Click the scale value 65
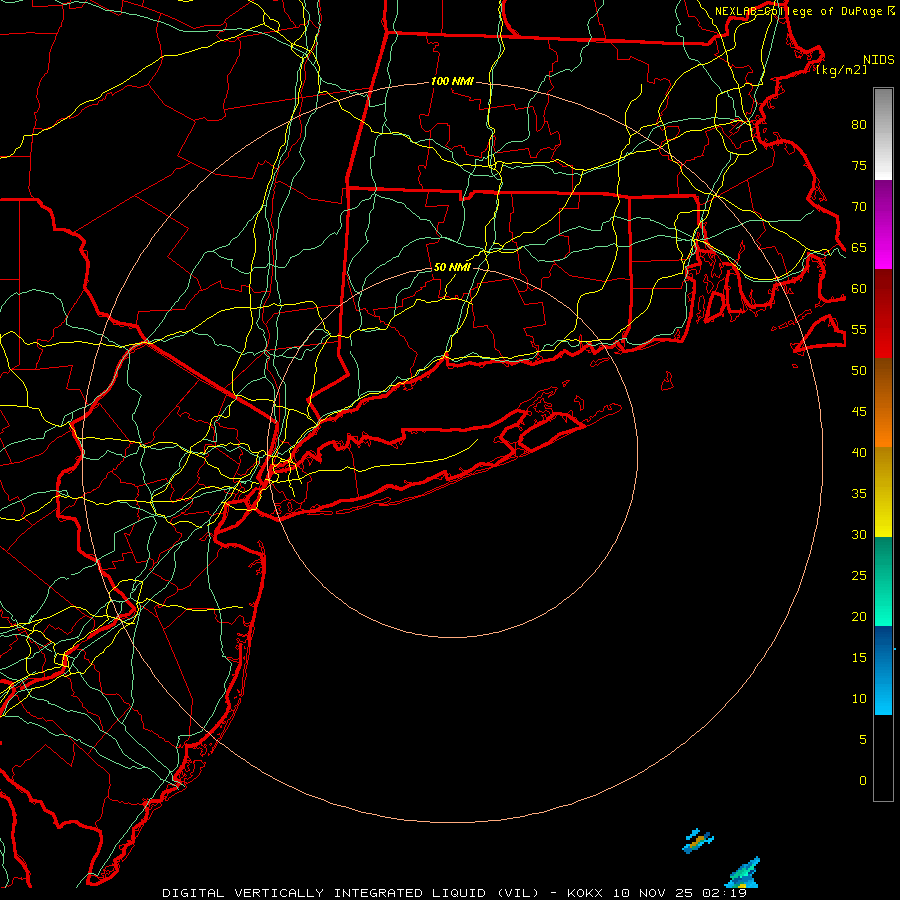The height and width of the screenshot is (900, 900). pyautogui.click(x=859, y=248)
